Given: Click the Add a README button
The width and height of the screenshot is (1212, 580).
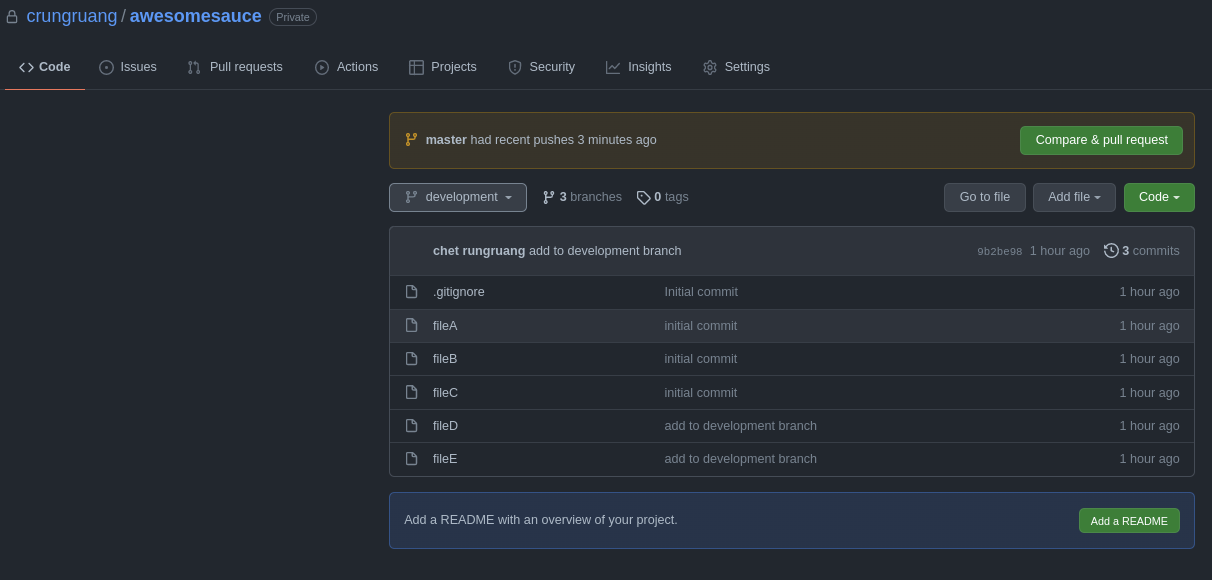Looking at the screenshot, I should (1129, 520).
